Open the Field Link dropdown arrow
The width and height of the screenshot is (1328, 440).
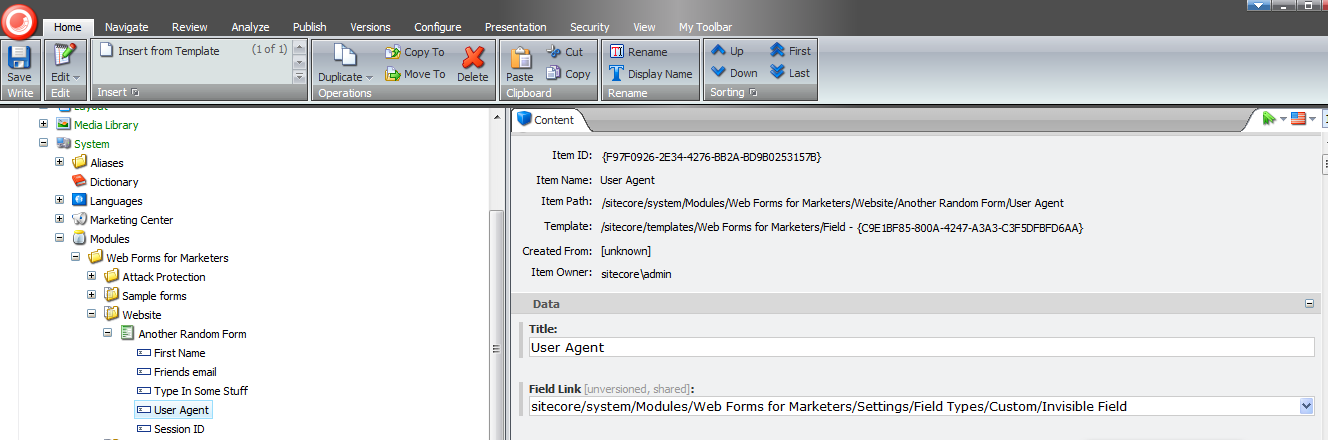pos(1305,406)
